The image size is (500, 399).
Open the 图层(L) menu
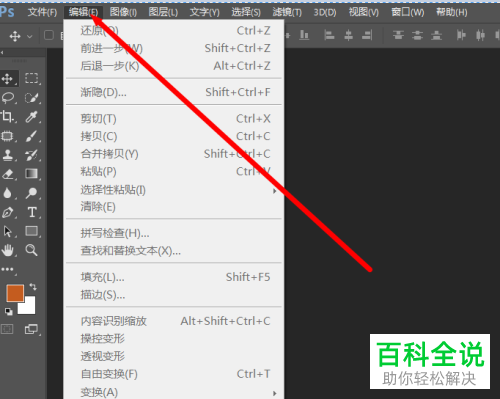tap(163, 12)
